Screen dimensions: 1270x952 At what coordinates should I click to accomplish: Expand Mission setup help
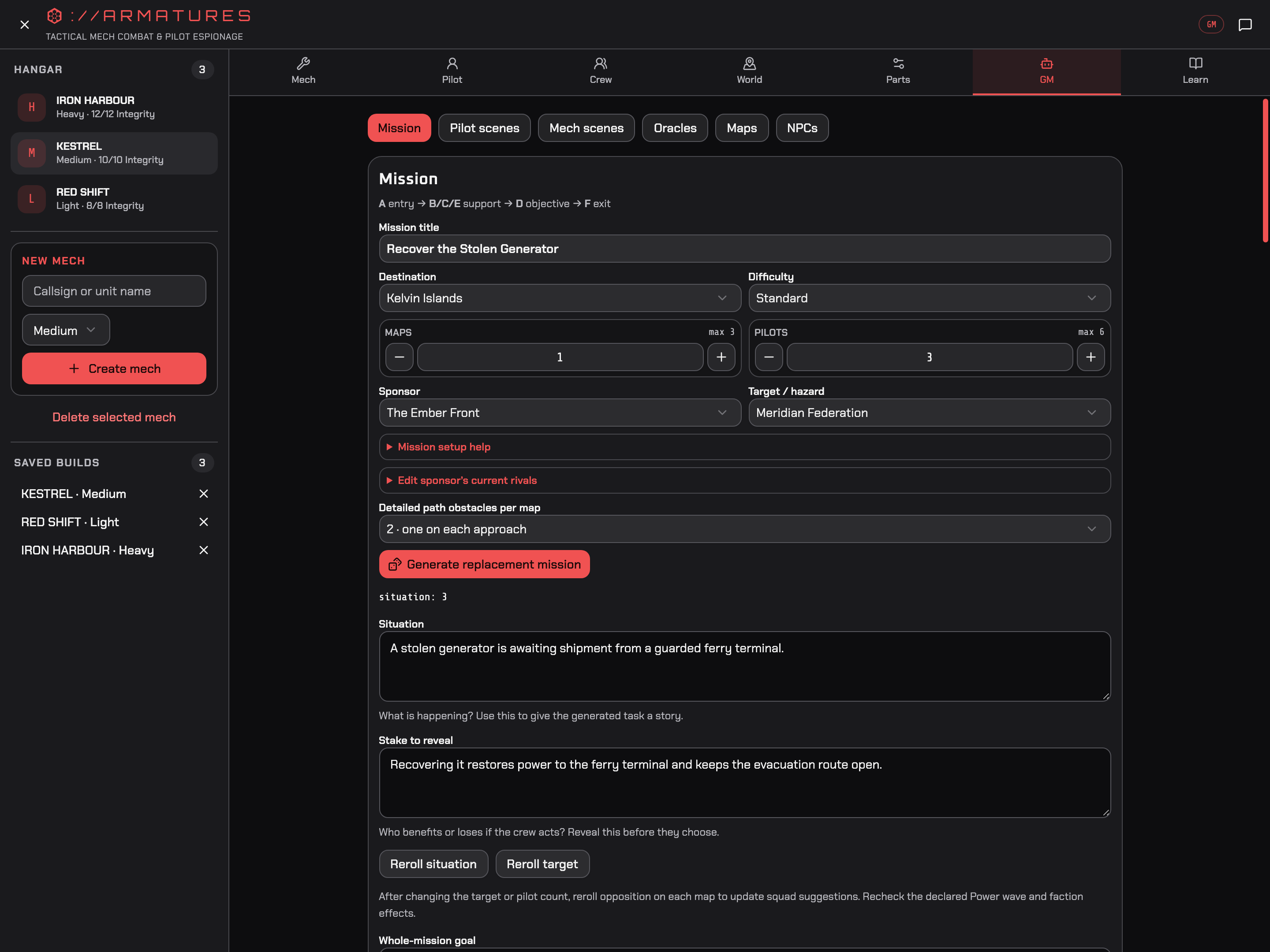coord(745,447)
